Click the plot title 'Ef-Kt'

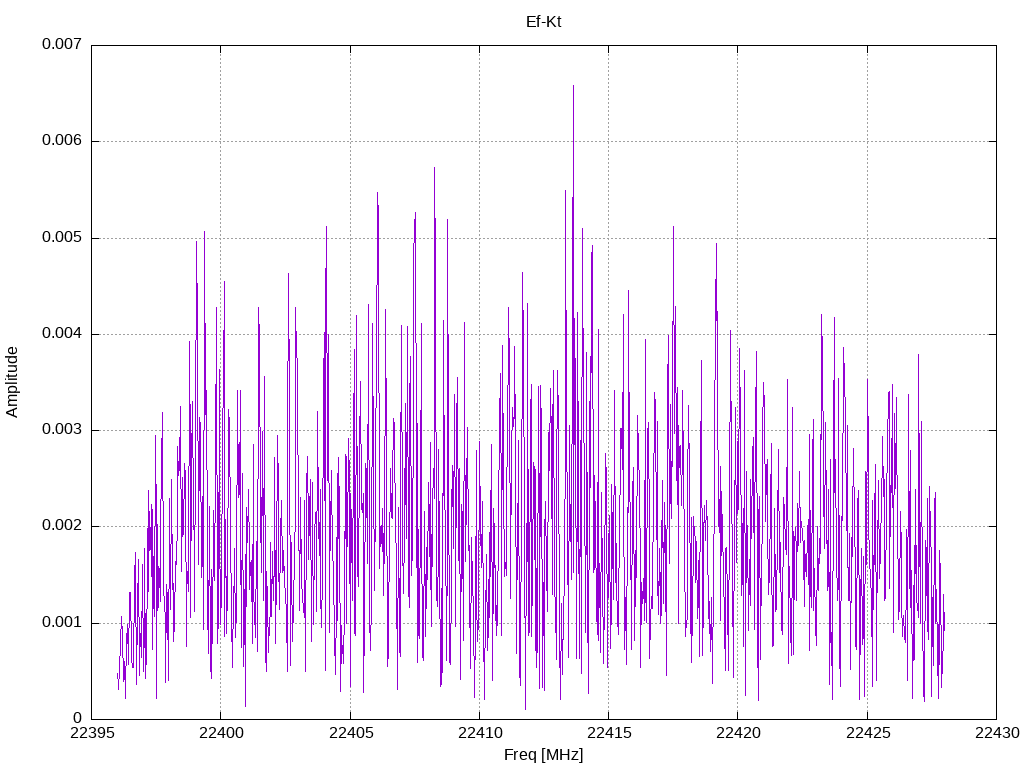(543, 22)
